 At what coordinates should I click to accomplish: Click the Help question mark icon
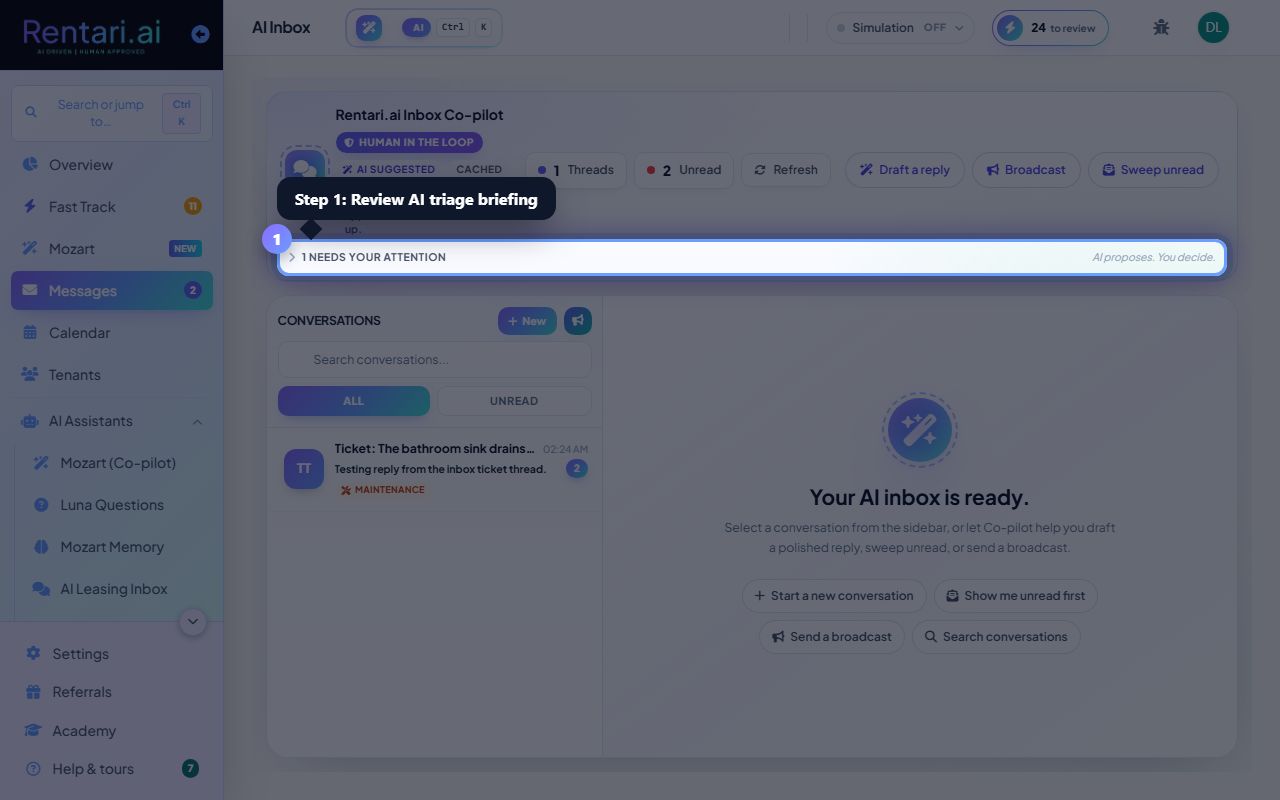(x=33, y=769)
